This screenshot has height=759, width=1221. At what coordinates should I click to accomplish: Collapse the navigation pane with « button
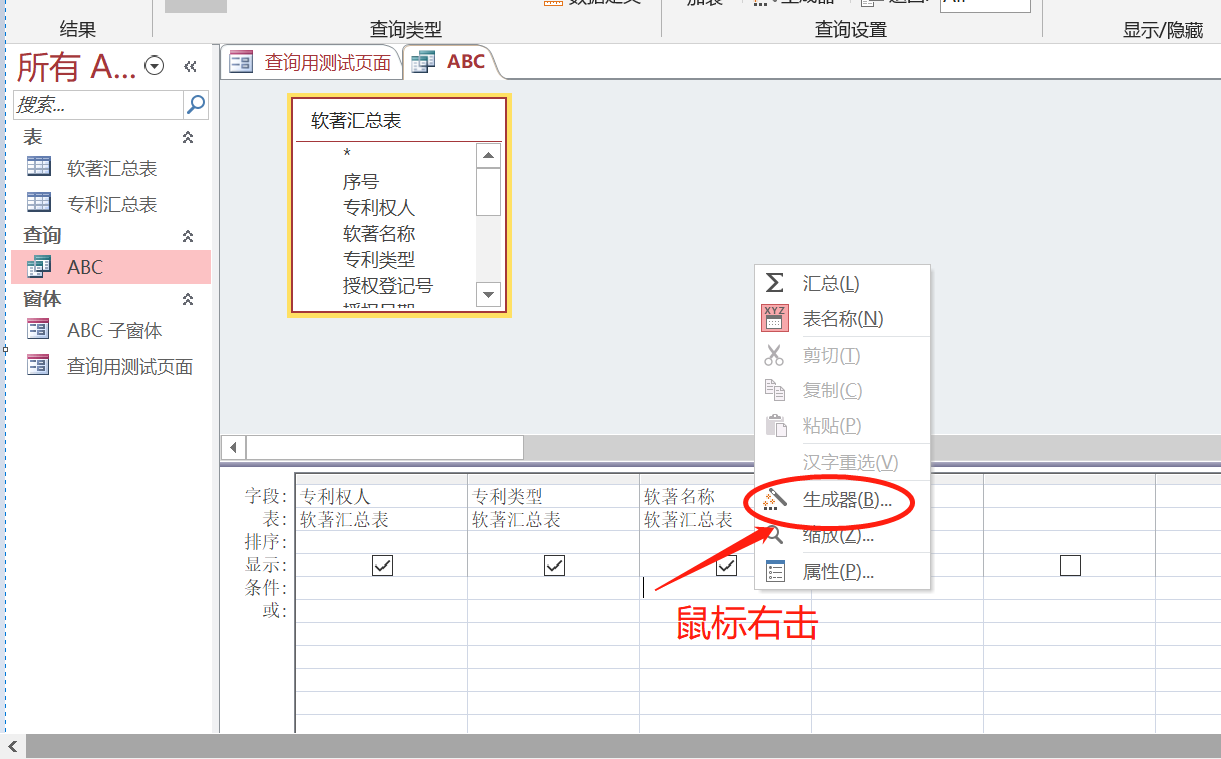click(190, 66)
